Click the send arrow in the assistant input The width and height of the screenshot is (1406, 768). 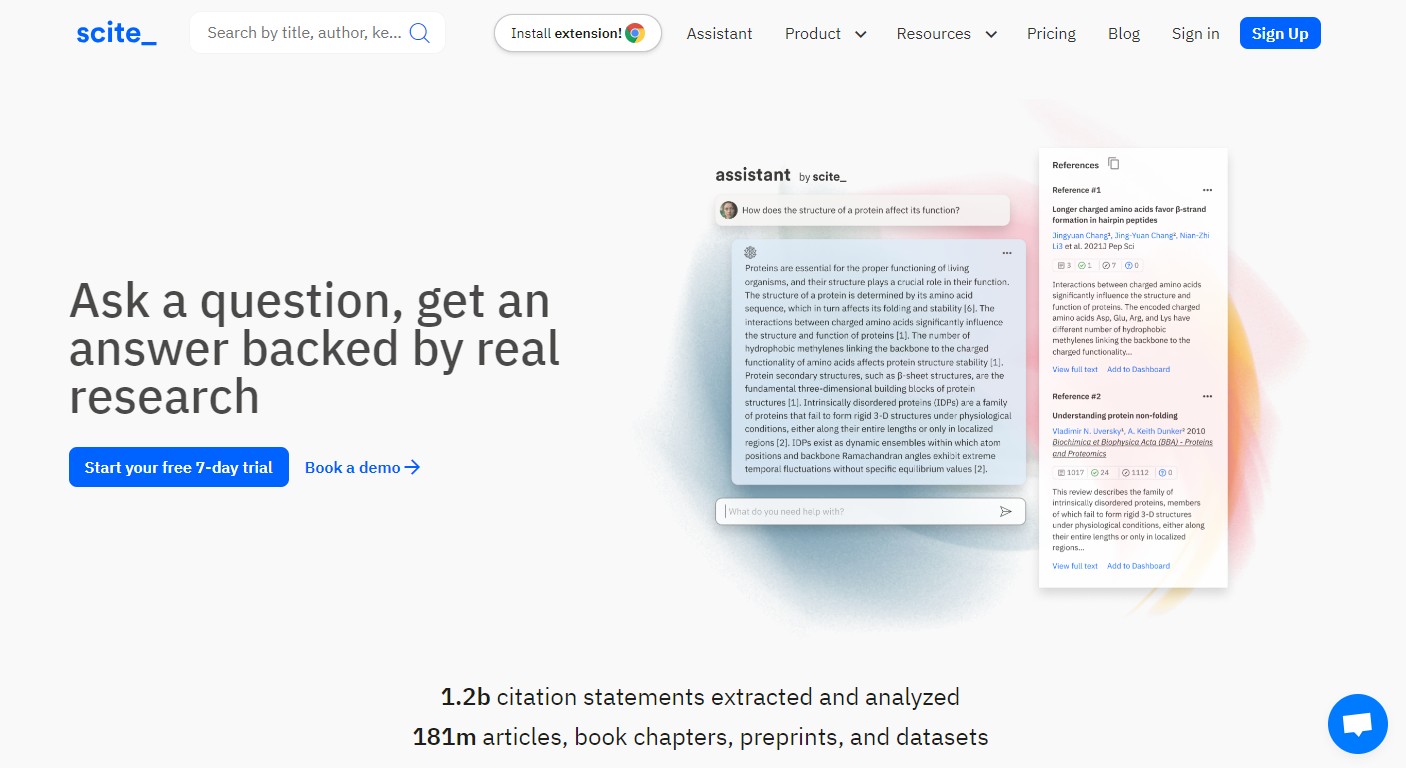(x=1006, y=511)
